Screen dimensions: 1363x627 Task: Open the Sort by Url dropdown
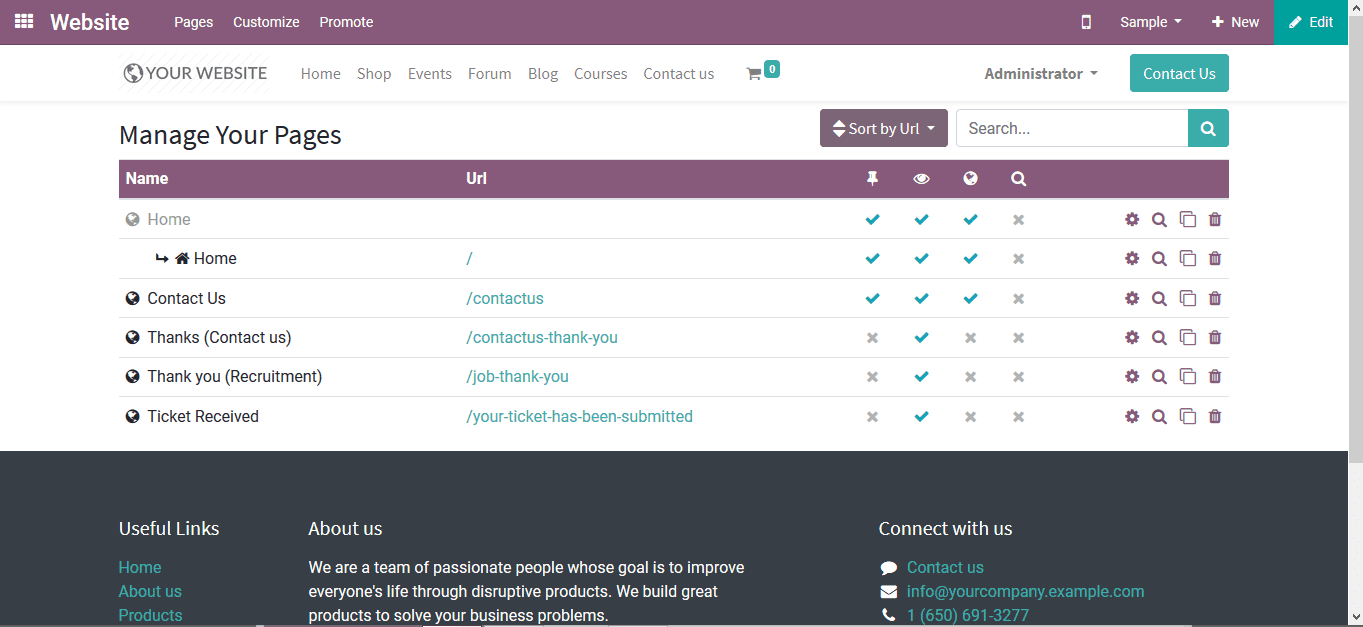point(883,128)
